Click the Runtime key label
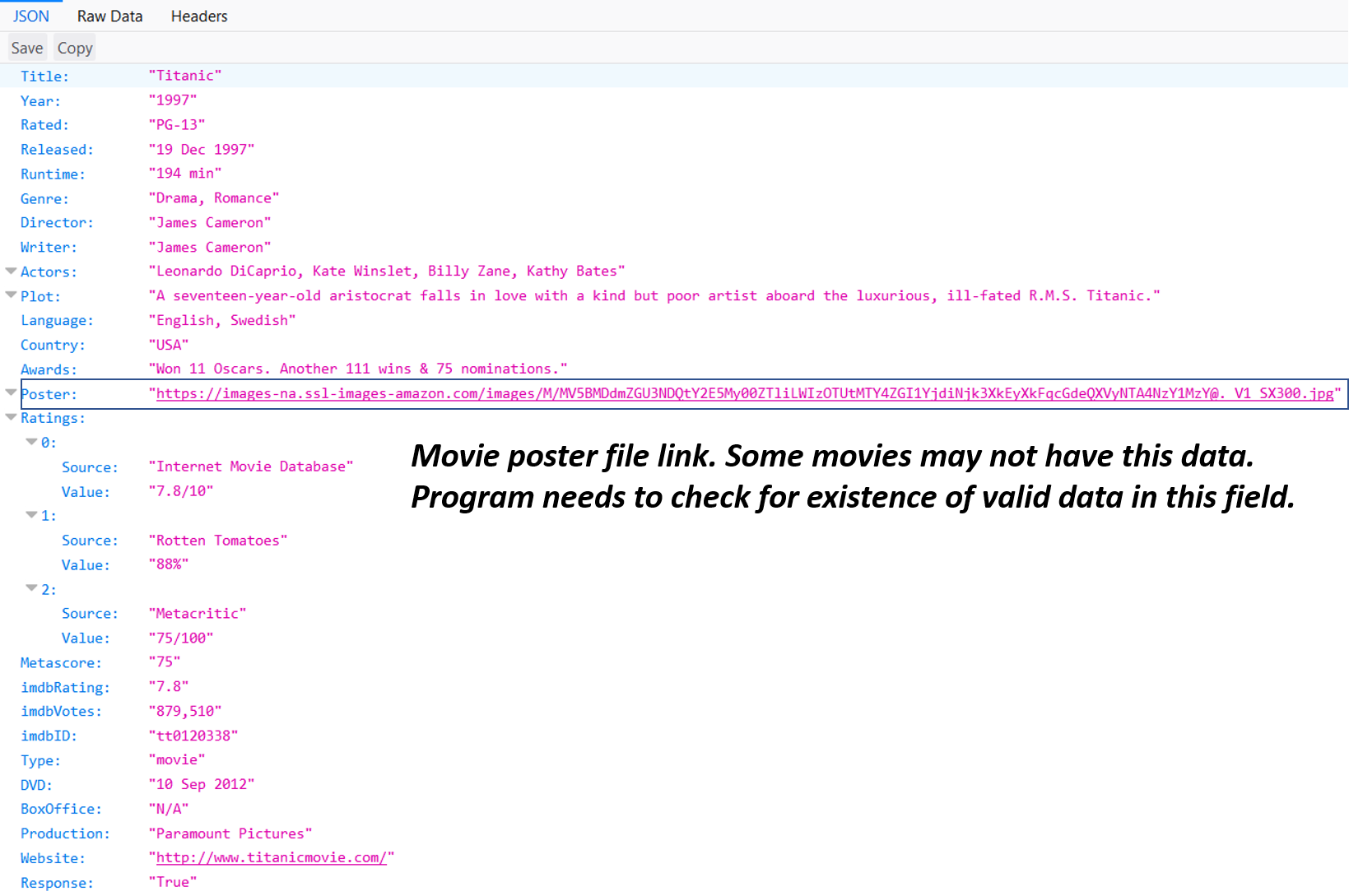The image size is (1349, 896). (x=53, y=174)
